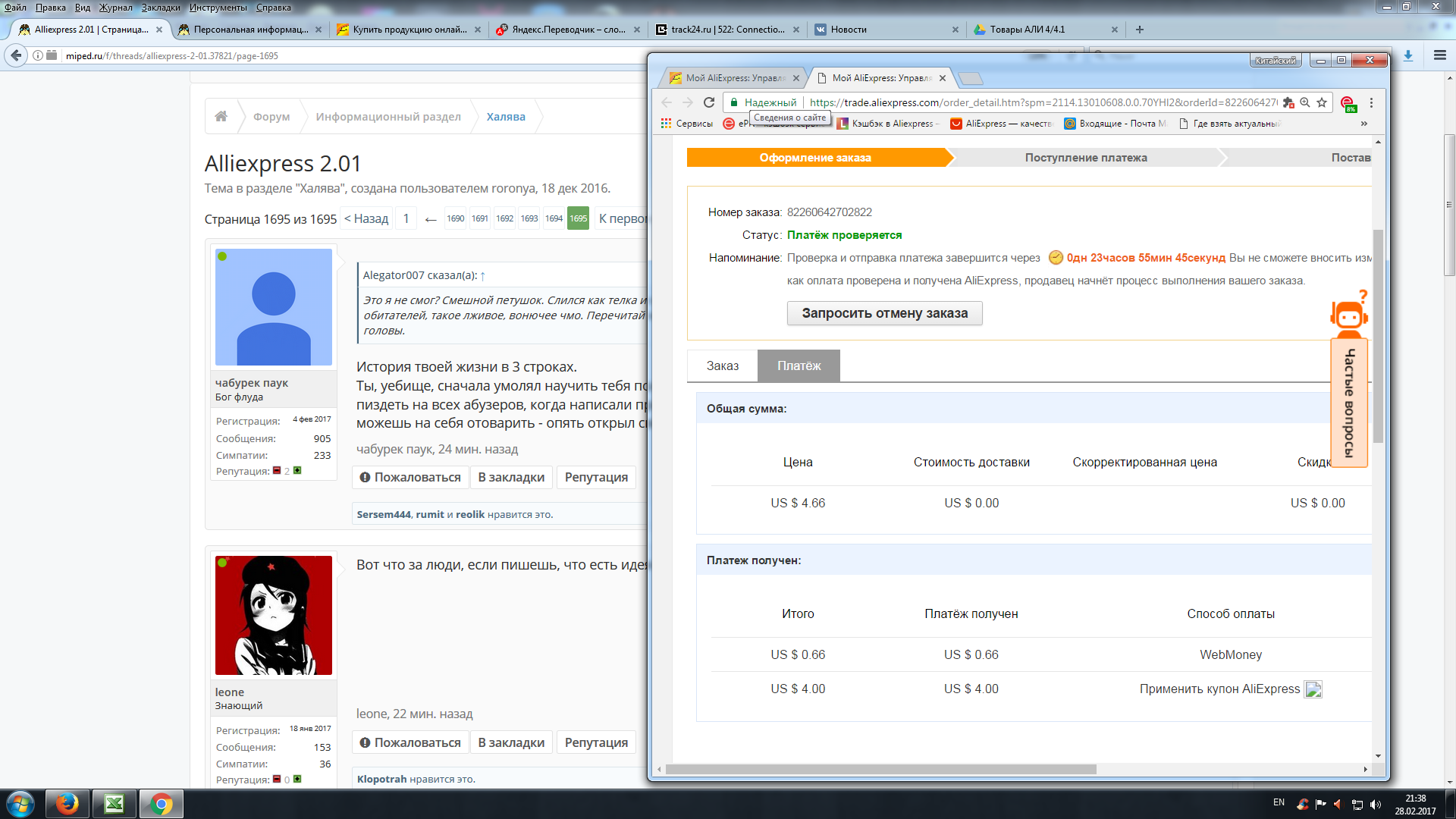
Task: Click Firefox downloads arrow icon
Action: [1408, 55]
